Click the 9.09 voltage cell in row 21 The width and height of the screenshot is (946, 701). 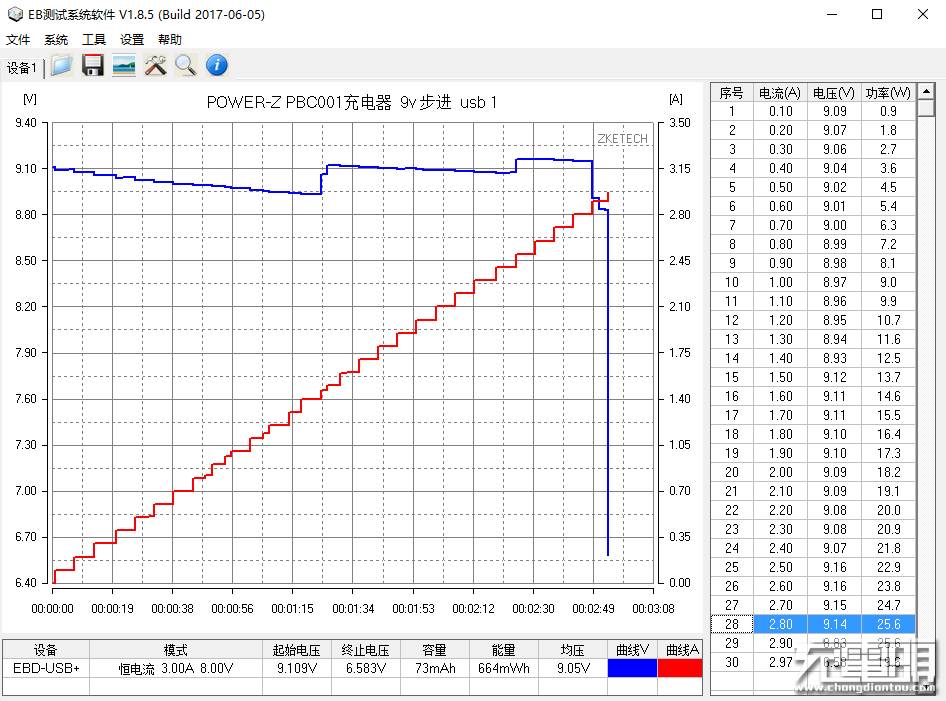coord(834,491)
